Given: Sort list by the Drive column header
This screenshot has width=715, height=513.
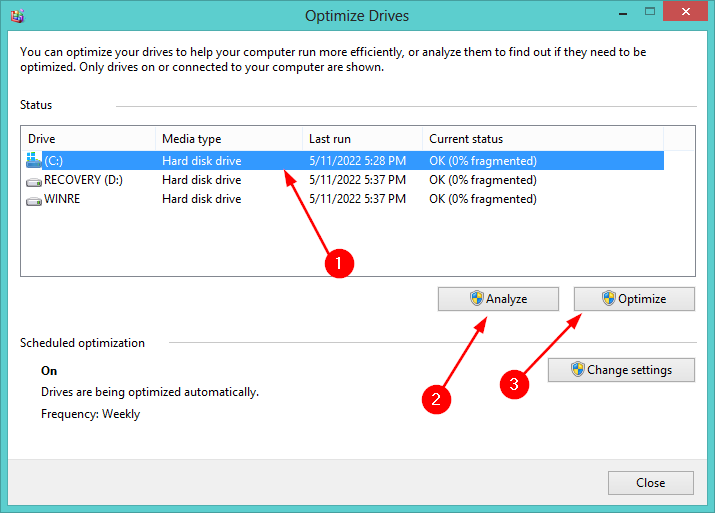Looking at the screenshot, I should pos(88,139).
